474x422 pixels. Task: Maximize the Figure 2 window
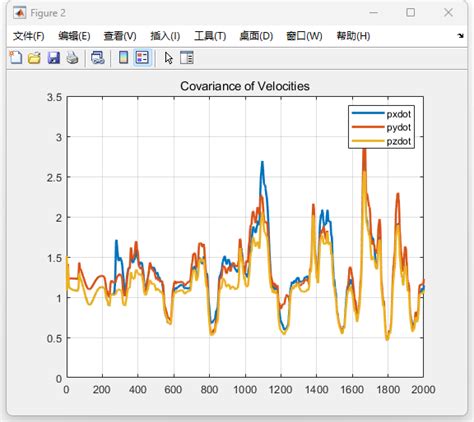pos(411,13)
